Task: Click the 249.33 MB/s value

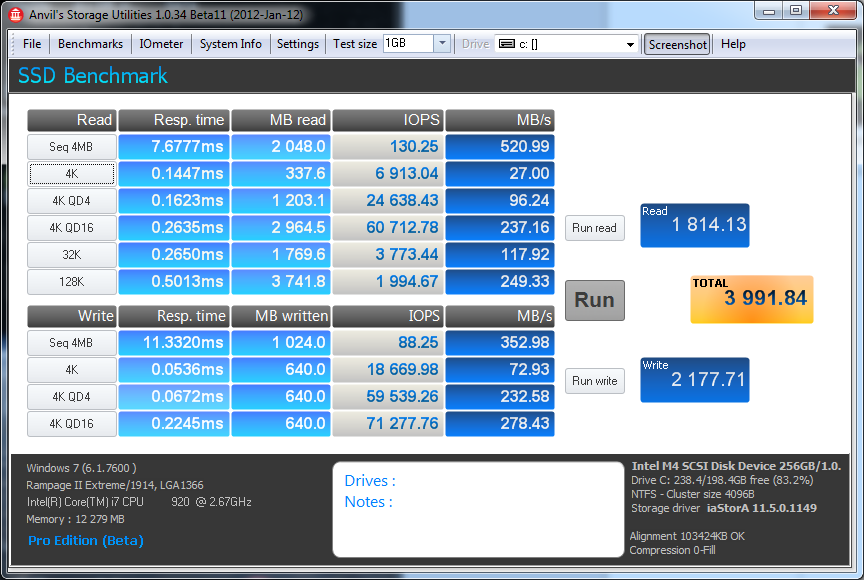Action: click(500, 281)
